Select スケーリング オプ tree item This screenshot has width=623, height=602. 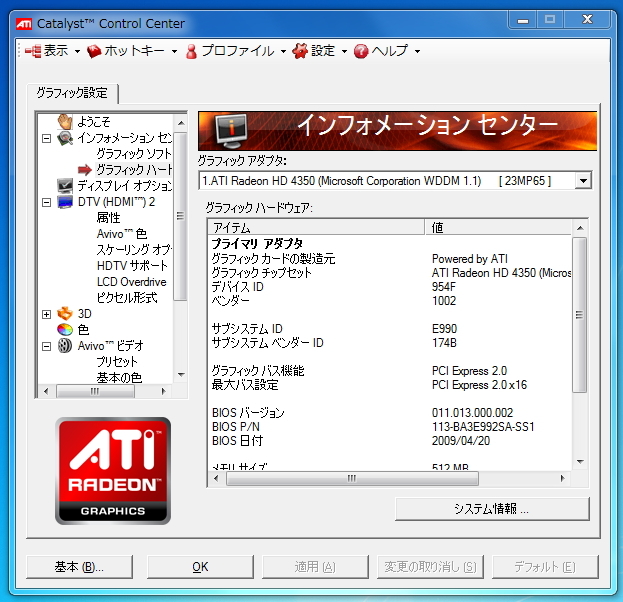click(x=134, y=250)
